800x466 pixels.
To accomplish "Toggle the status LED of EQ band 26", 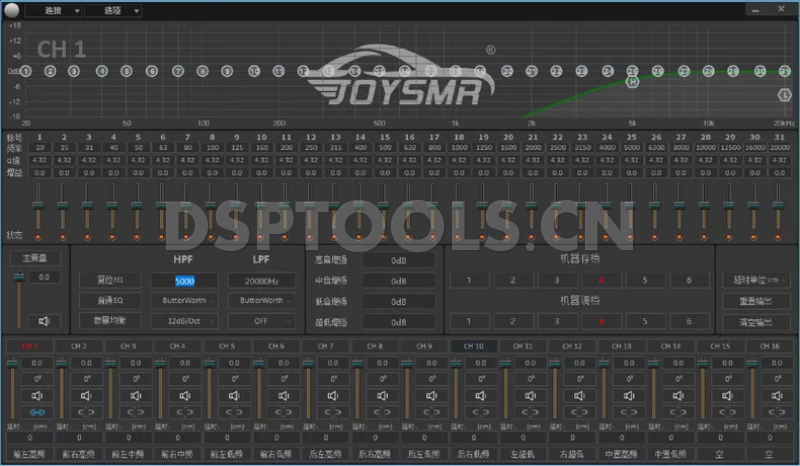I will [x=655, y=237].
